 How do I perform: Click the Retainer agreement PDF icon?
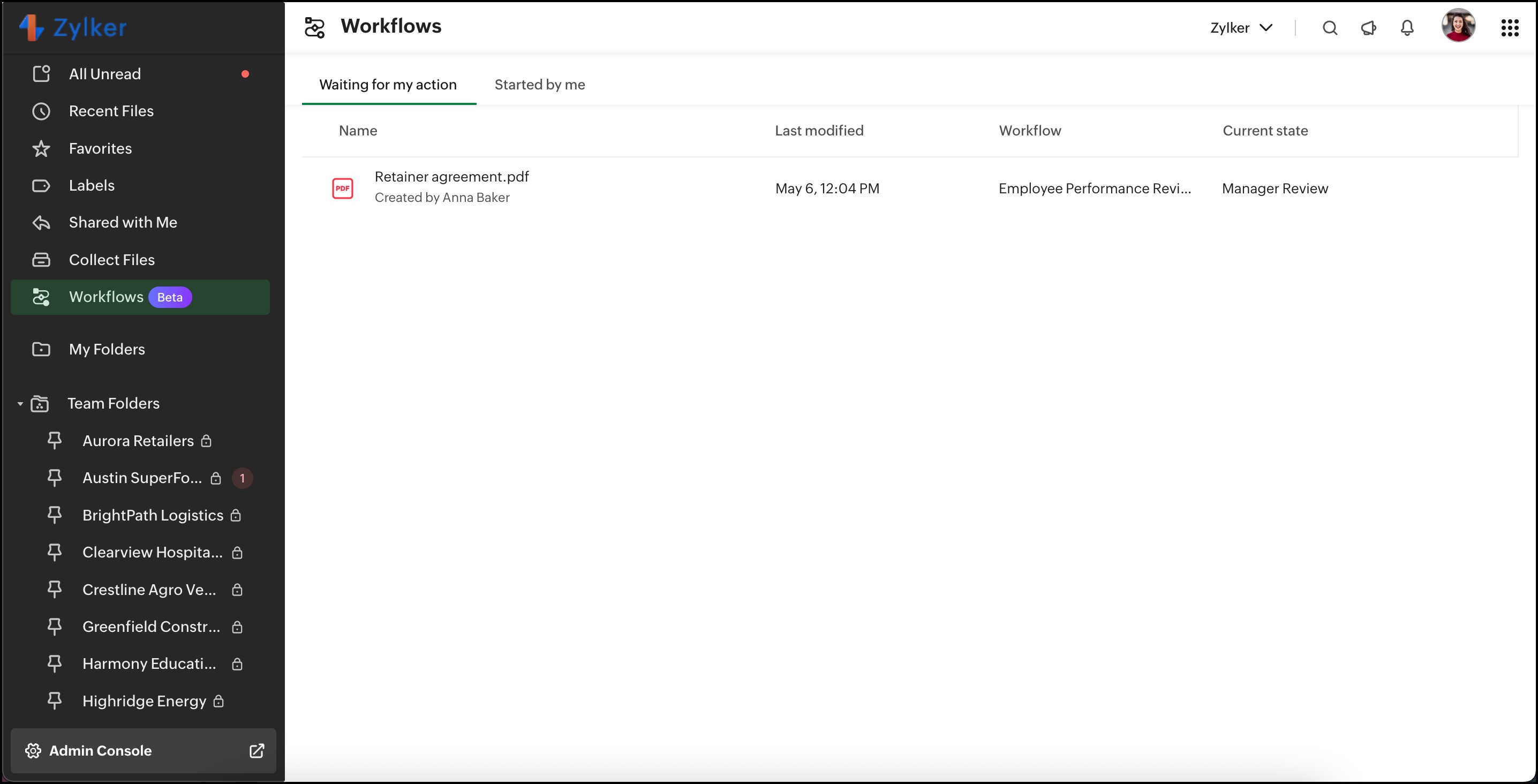click(x=342, y=188)
